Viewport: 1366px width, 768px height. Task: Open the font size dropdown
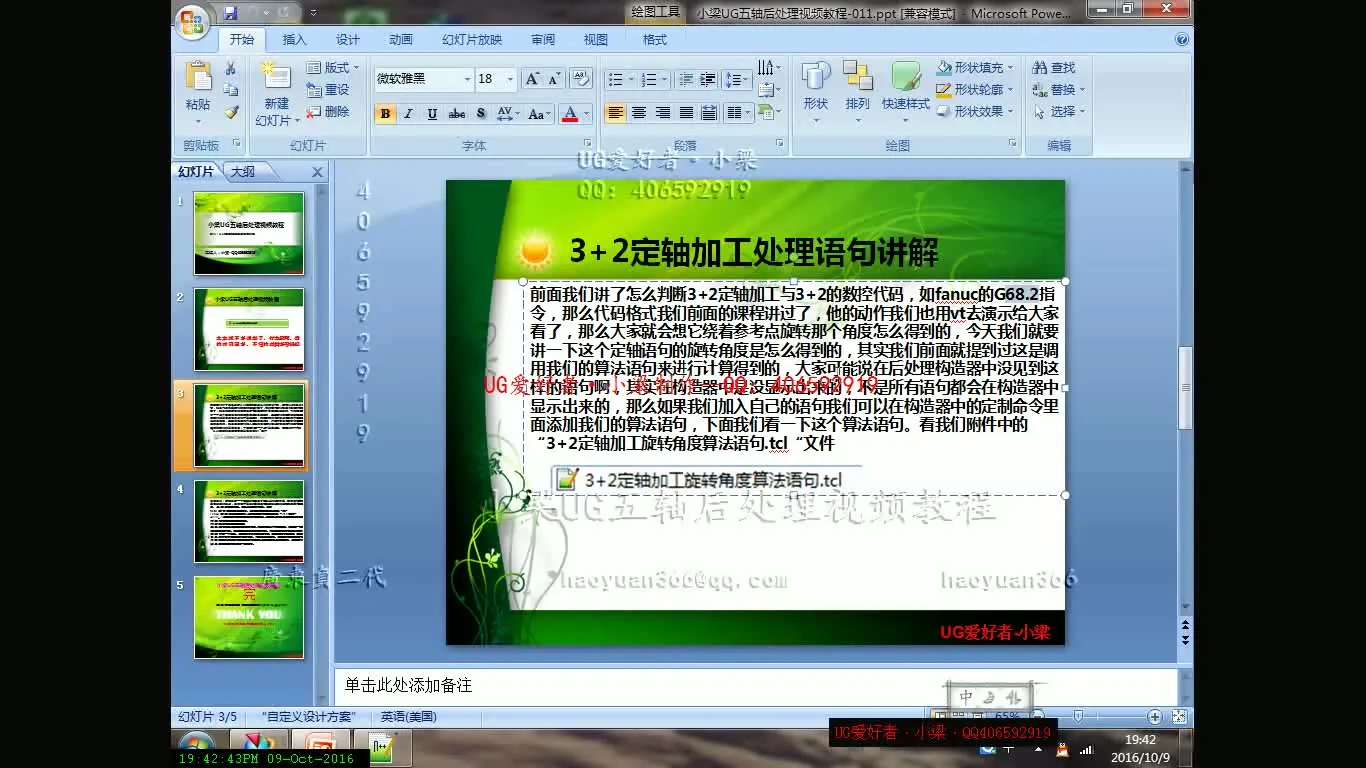(x=510, y=78)
